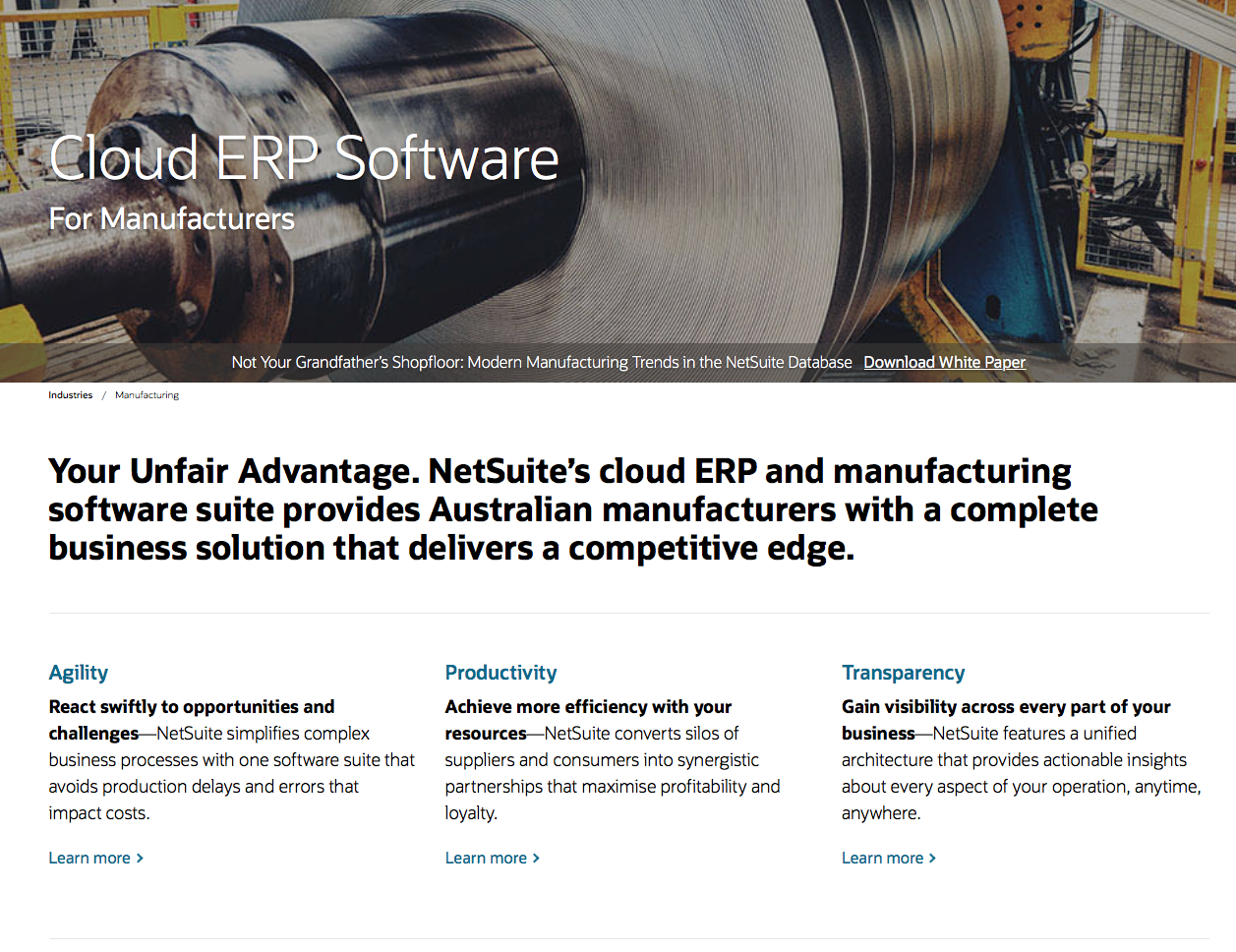This screenshot has height=952, width=1236.
Task: Click the Productivity section heading
Action: click(x=500, y=673)
